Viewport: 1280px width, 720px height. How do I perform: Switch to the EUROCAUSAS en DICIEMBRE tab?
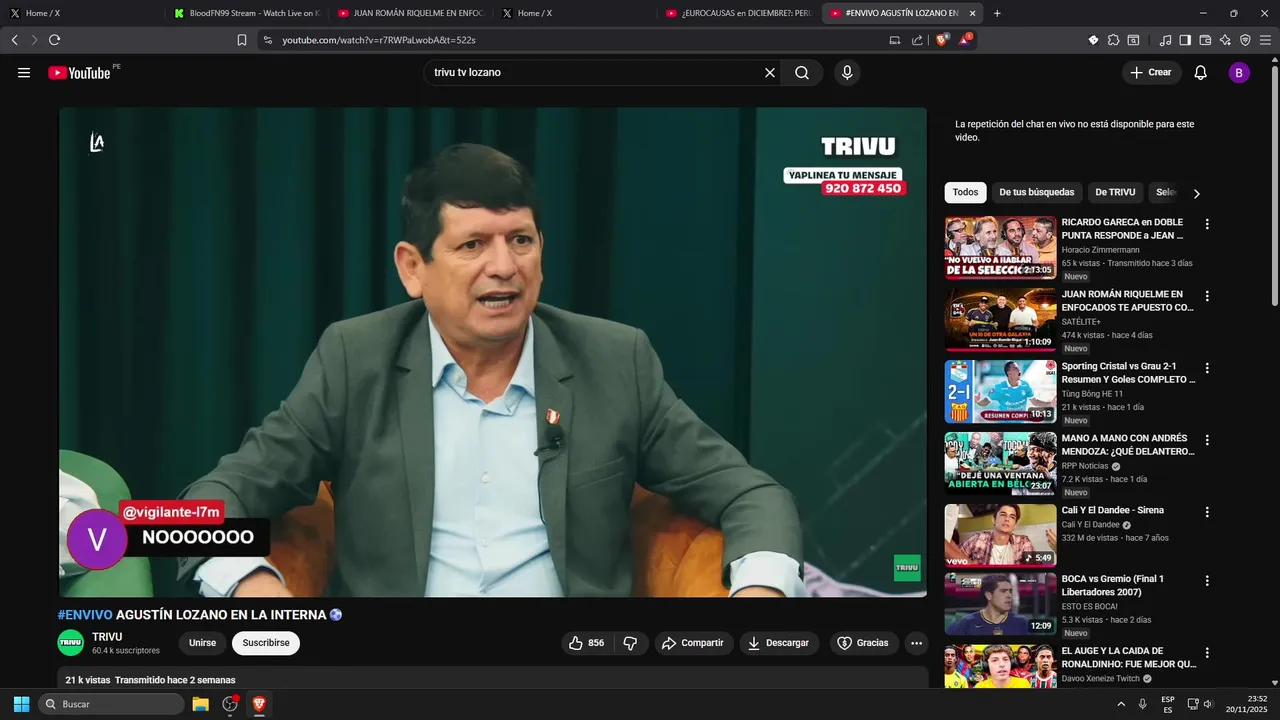(x=739, y=13)
